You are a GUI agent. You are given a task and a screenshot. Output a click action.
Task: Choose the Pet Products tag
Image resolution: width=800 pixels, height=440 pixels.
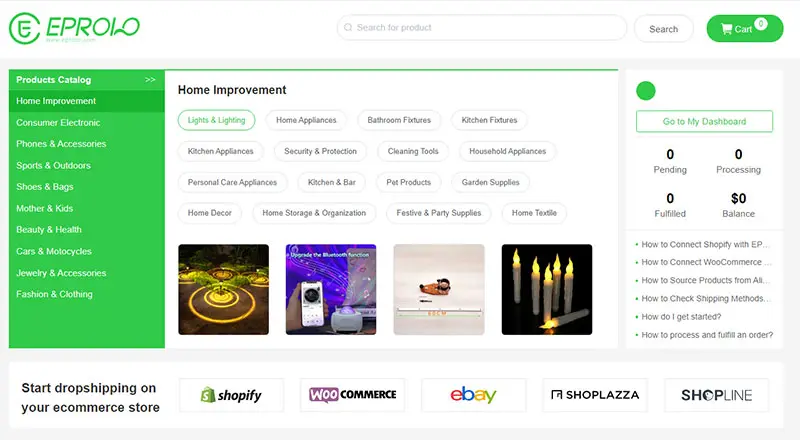(x=409, y=182)
